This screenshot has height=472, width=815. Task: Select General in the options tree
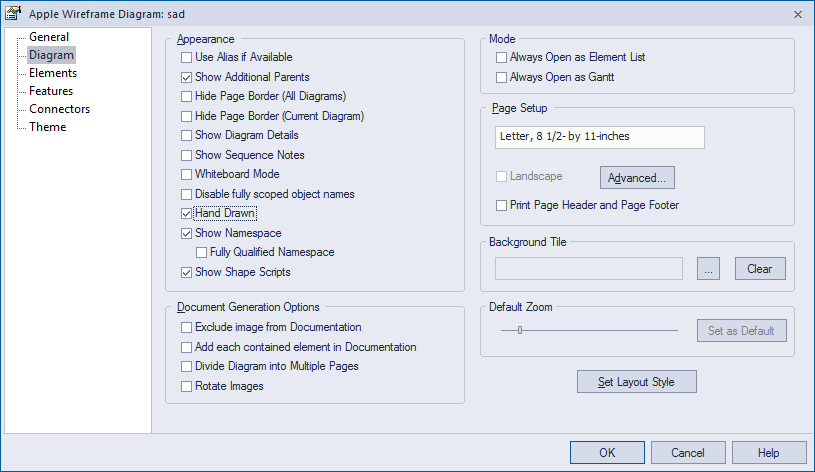(49, 37)
